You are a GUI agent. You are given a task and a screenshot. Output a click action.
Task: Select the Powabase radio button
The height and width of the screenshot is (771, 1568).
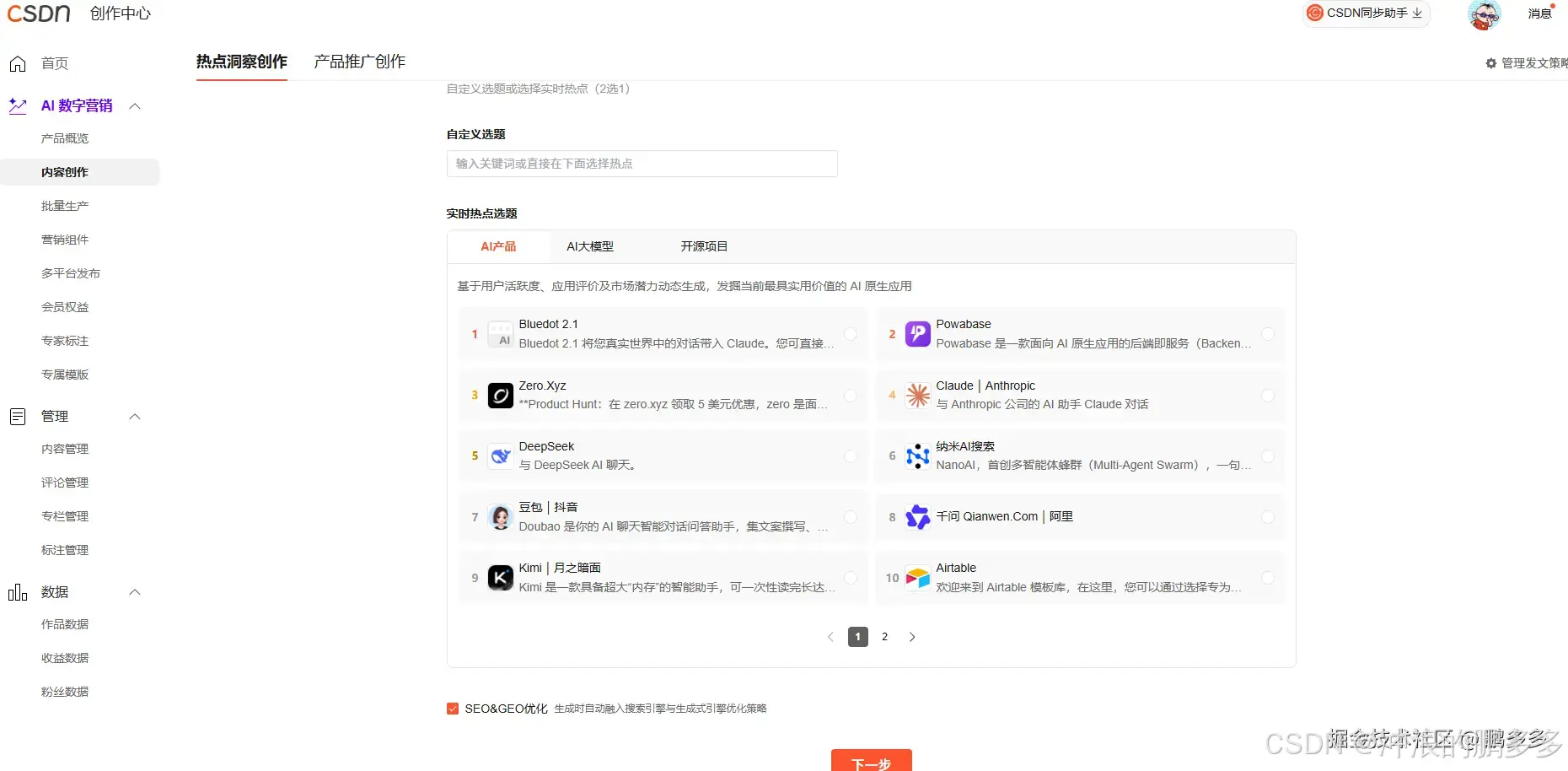click(x=1268, y=334)
